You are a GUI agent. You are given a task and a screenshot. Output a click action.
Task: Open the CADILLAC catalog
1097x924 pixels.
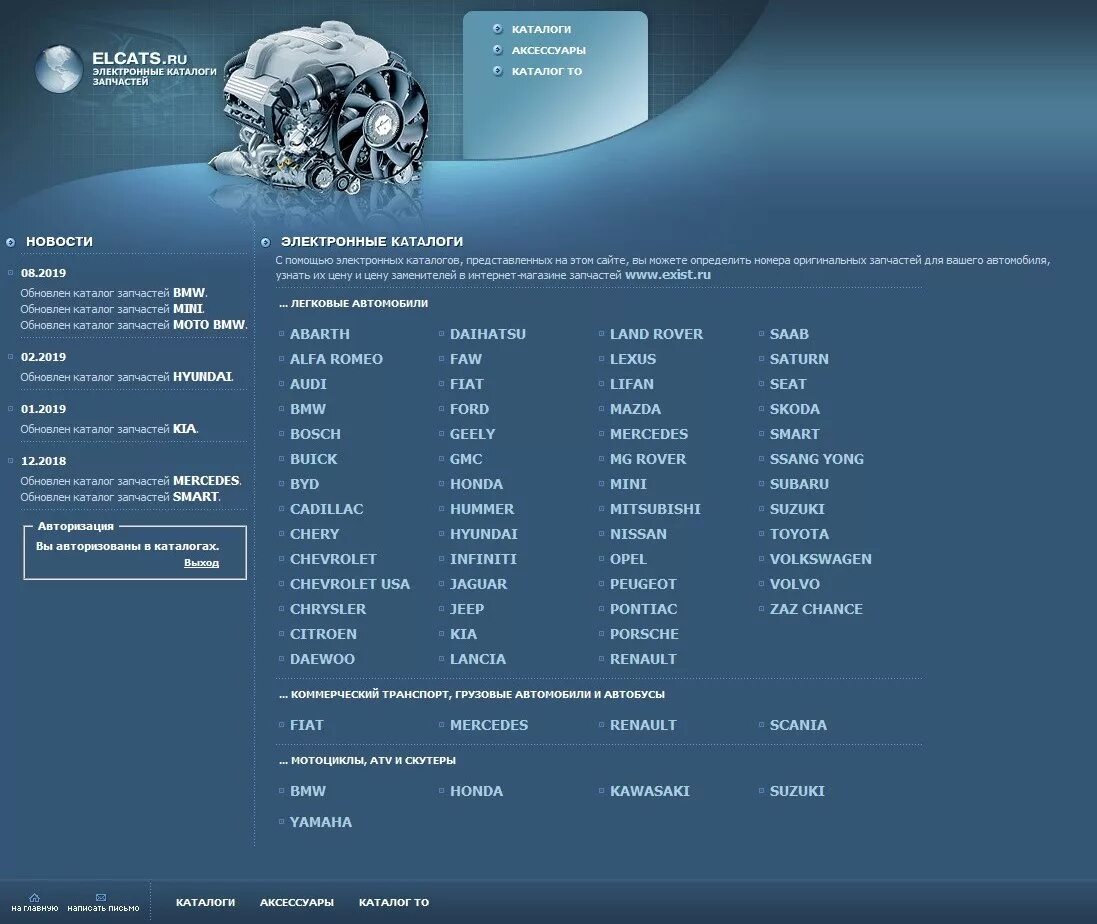(x=327, y=509)
